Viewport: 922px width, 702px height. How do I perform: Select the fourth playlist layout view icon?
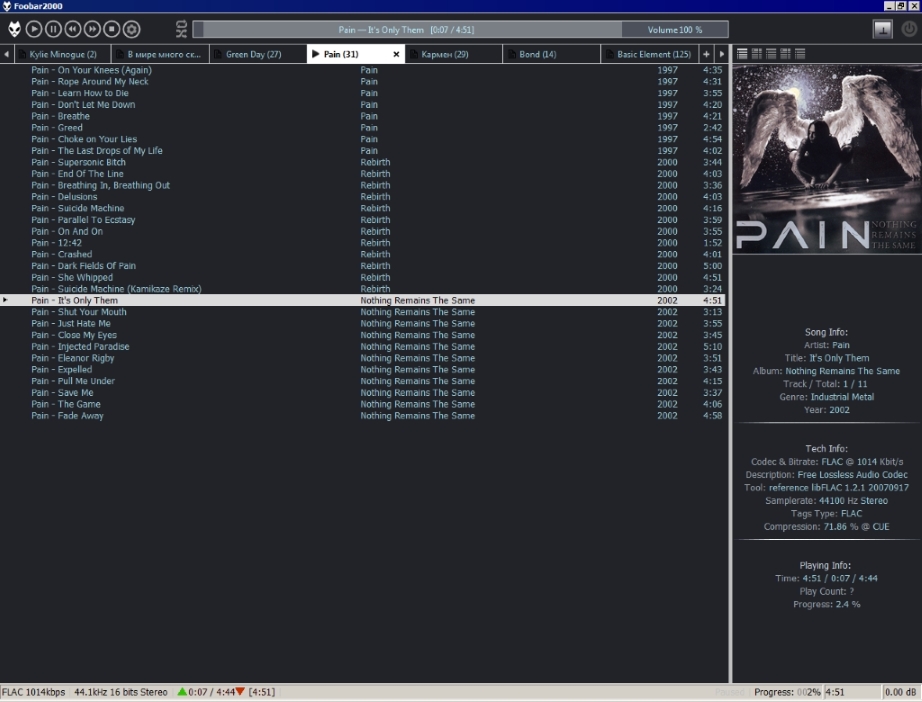point(785,54)
